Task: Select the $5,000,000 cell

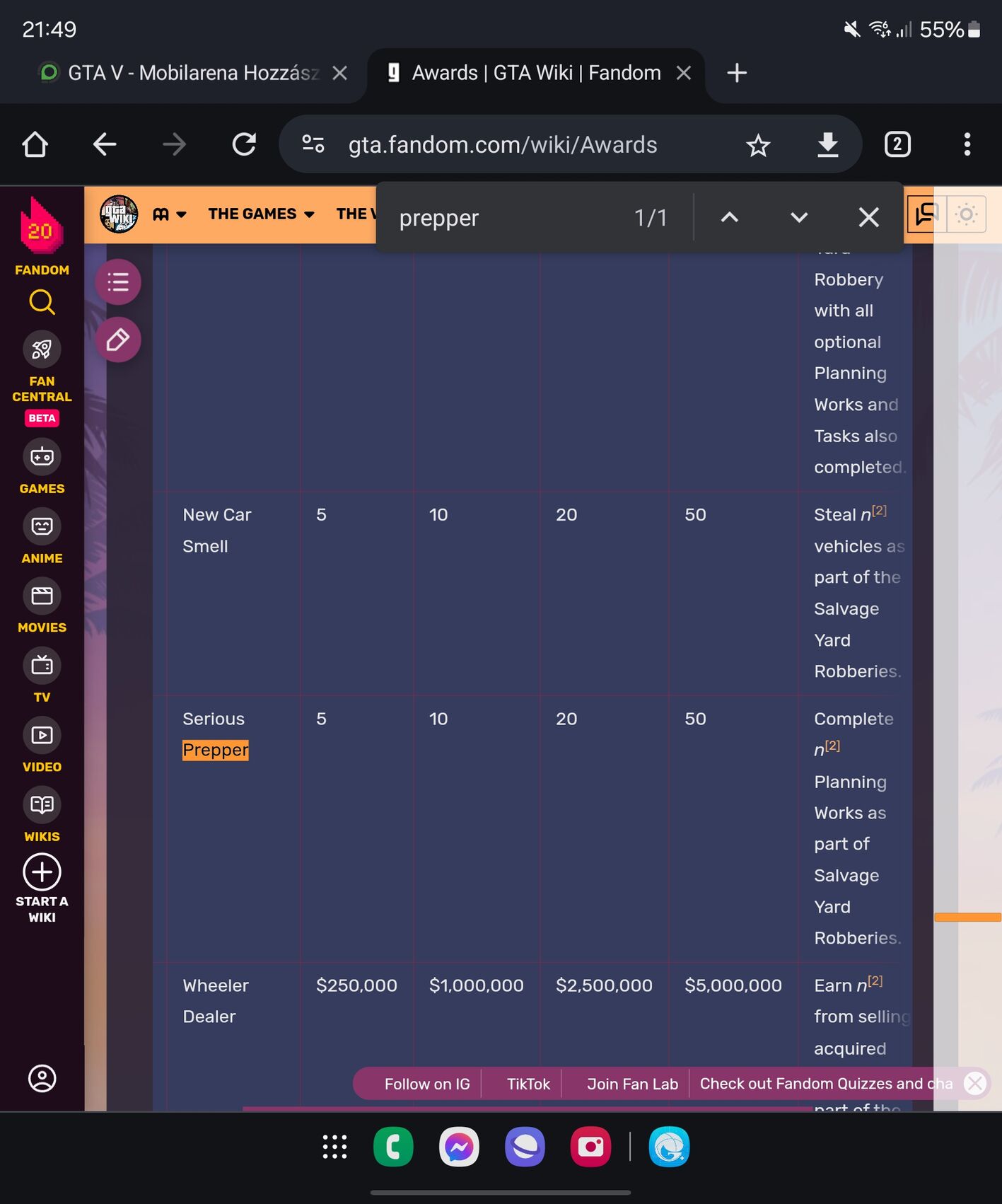Action: [733, 985]
